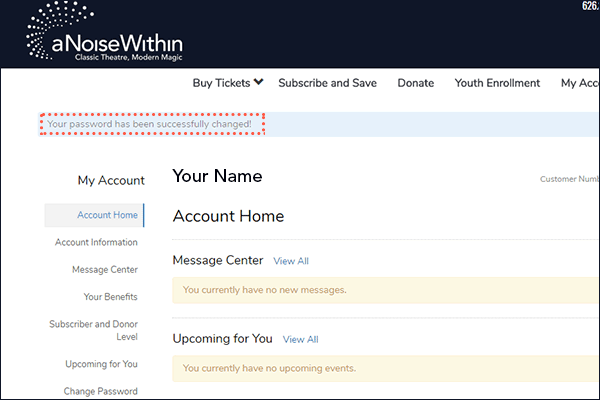The image size is (600, 400).
Task: Open Upcoming for You in the sidebar
Action: tap(101, 364)
